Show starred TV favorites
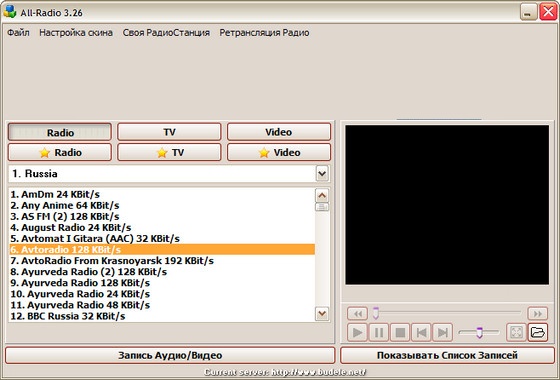Viewport: 560px width, 380px height. [x=169, y=152]
